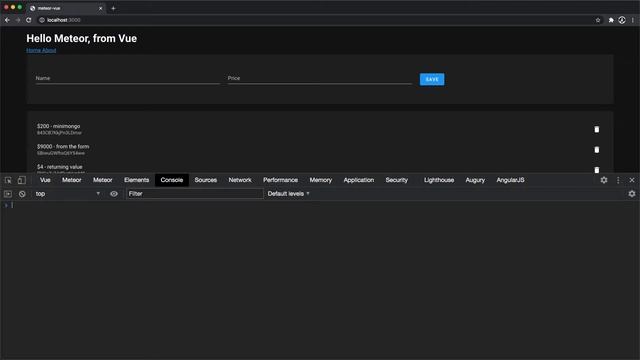Switch to the Sources tab
The height and width of the screenshot is (360, 640).
coord(205,180)
